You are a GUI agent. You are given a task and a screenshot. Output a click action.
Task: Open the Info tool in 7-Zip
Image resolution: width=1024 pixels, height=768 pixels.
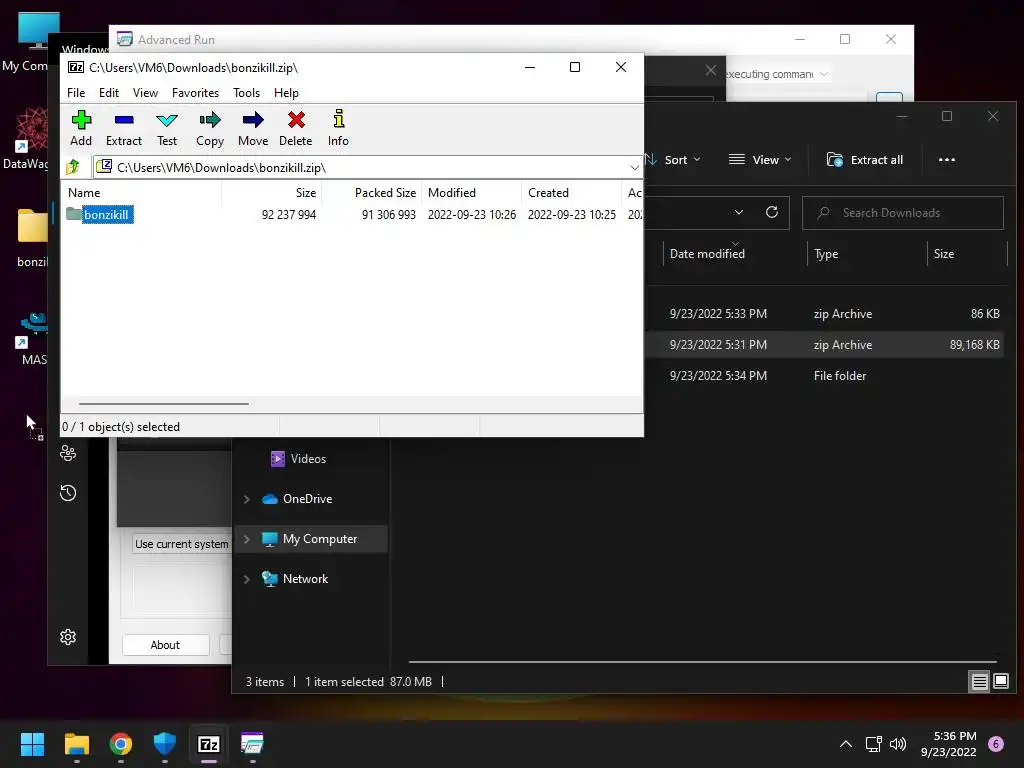point(338,128)
